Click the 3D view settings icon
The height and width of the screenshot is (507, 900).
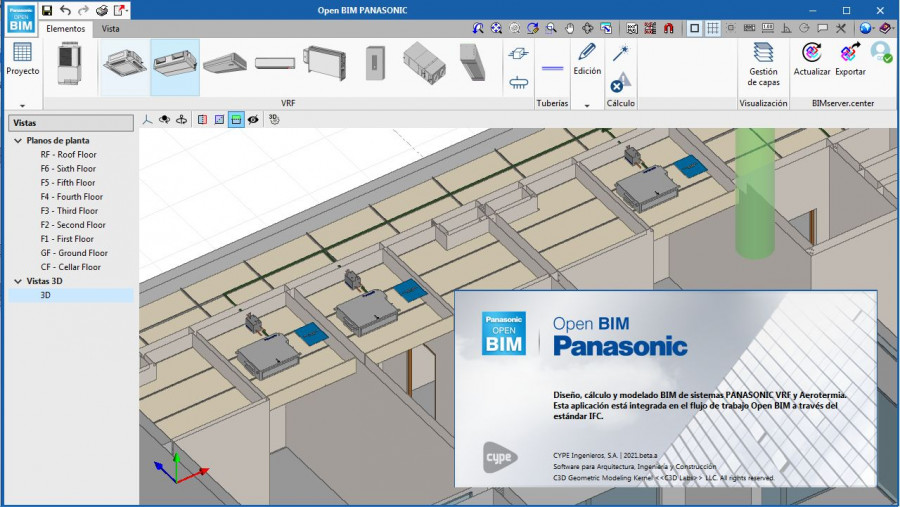[x=274, y=119]
